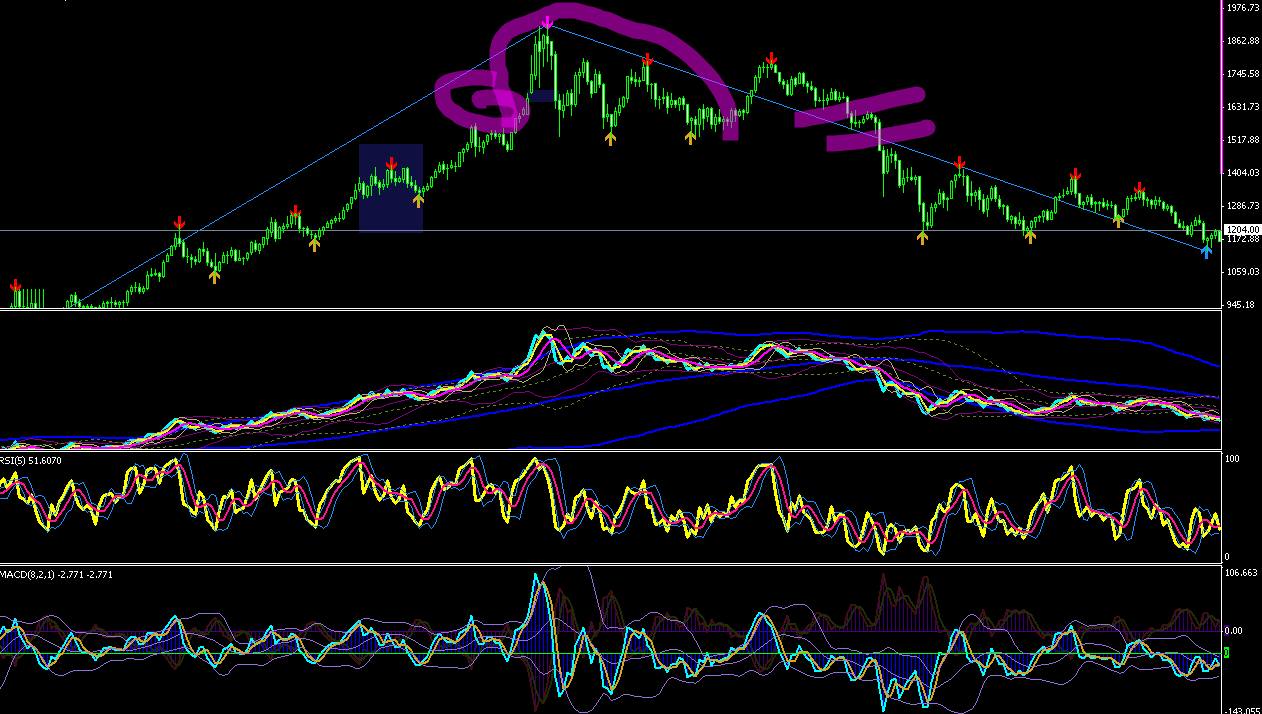This screenshot has height=714, width=1262.
Task: Click the last red down arrow before the chart end
Action: (x=1139, y=188)
